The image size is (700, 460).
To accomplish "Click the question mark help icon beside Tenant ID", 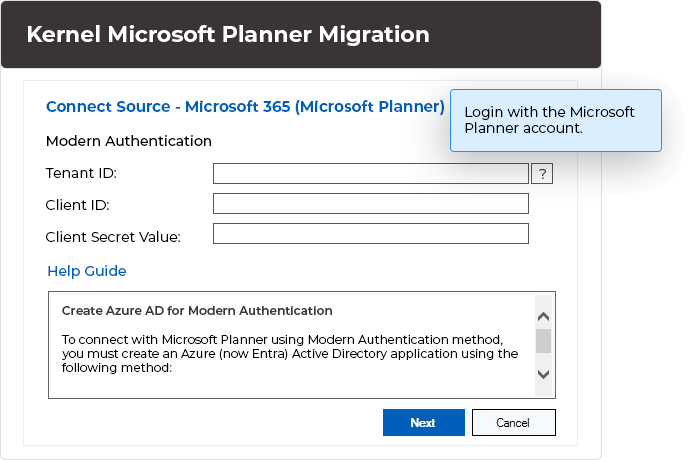I will point(542,173).
